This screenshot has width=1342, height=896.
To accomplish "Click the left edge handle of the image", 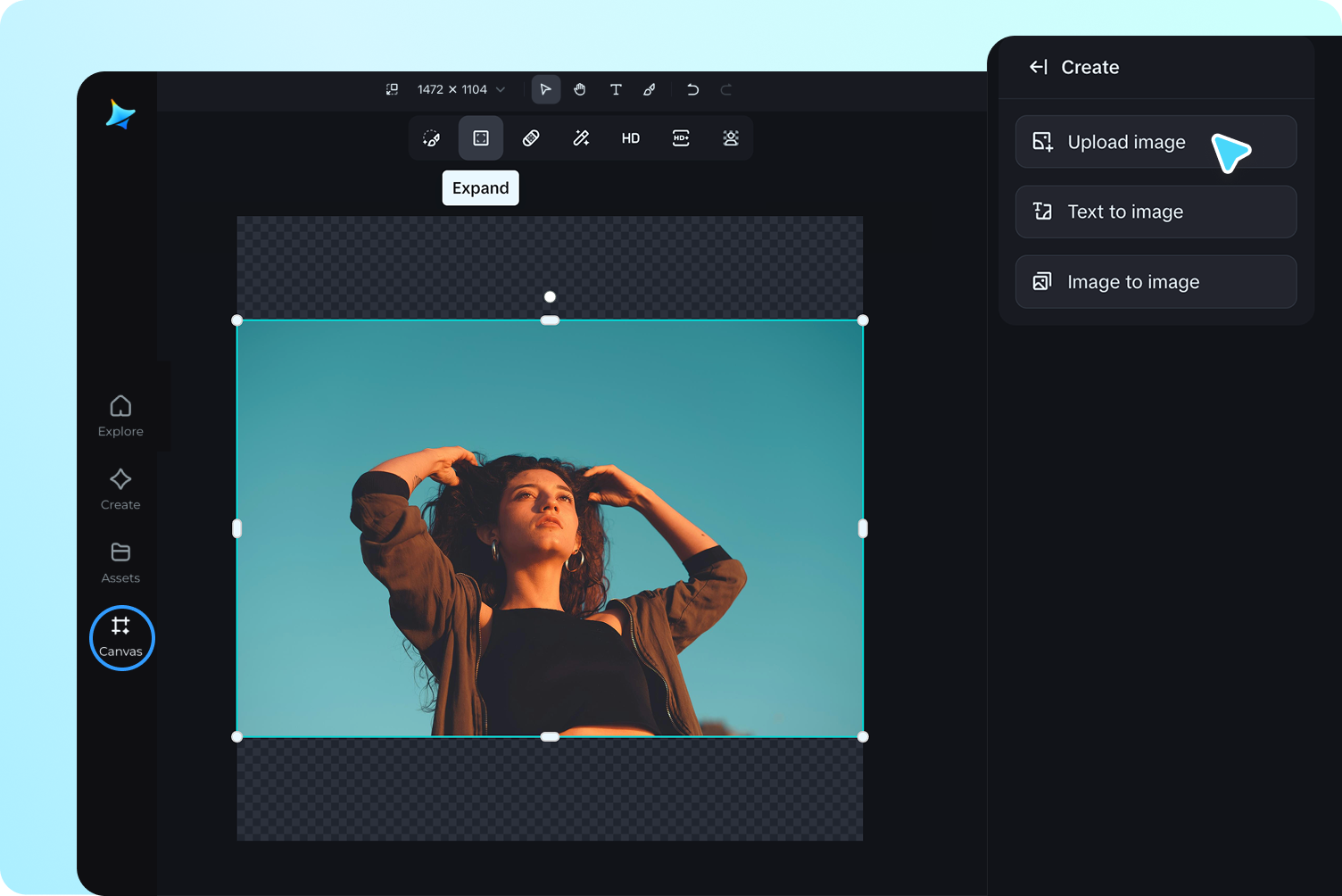I will click(236, 528).
